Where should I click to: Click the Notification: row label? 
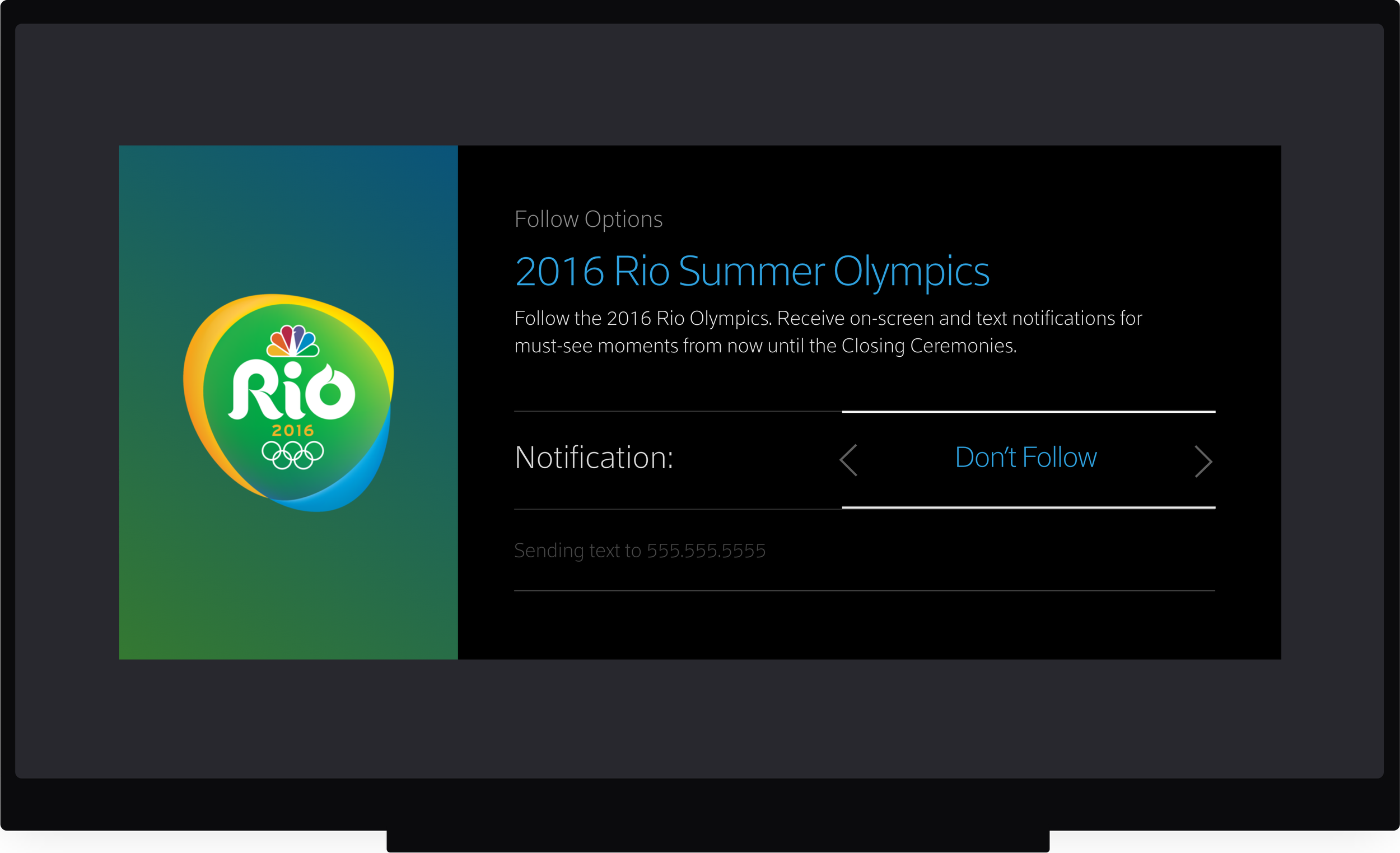tap(594, 458)
